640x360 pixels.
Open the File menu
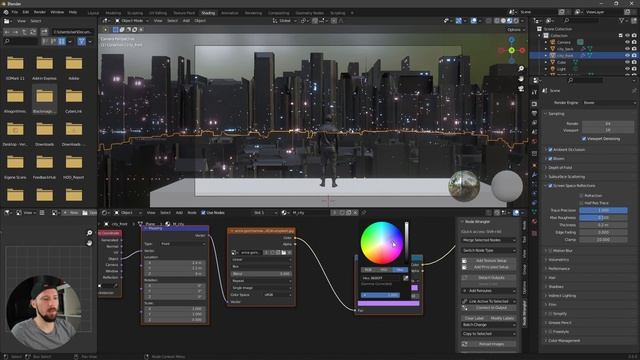coord(15,12)
